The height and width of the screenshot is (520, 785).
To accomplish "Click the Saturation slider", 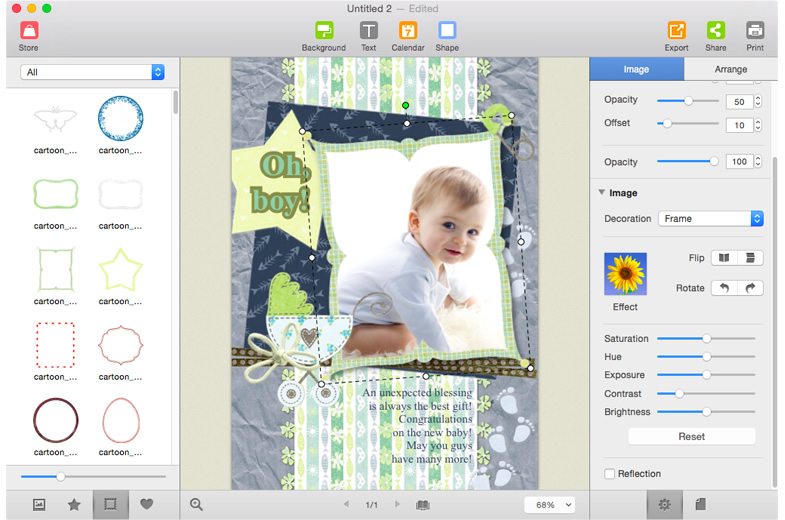I will tap(706, 339).
